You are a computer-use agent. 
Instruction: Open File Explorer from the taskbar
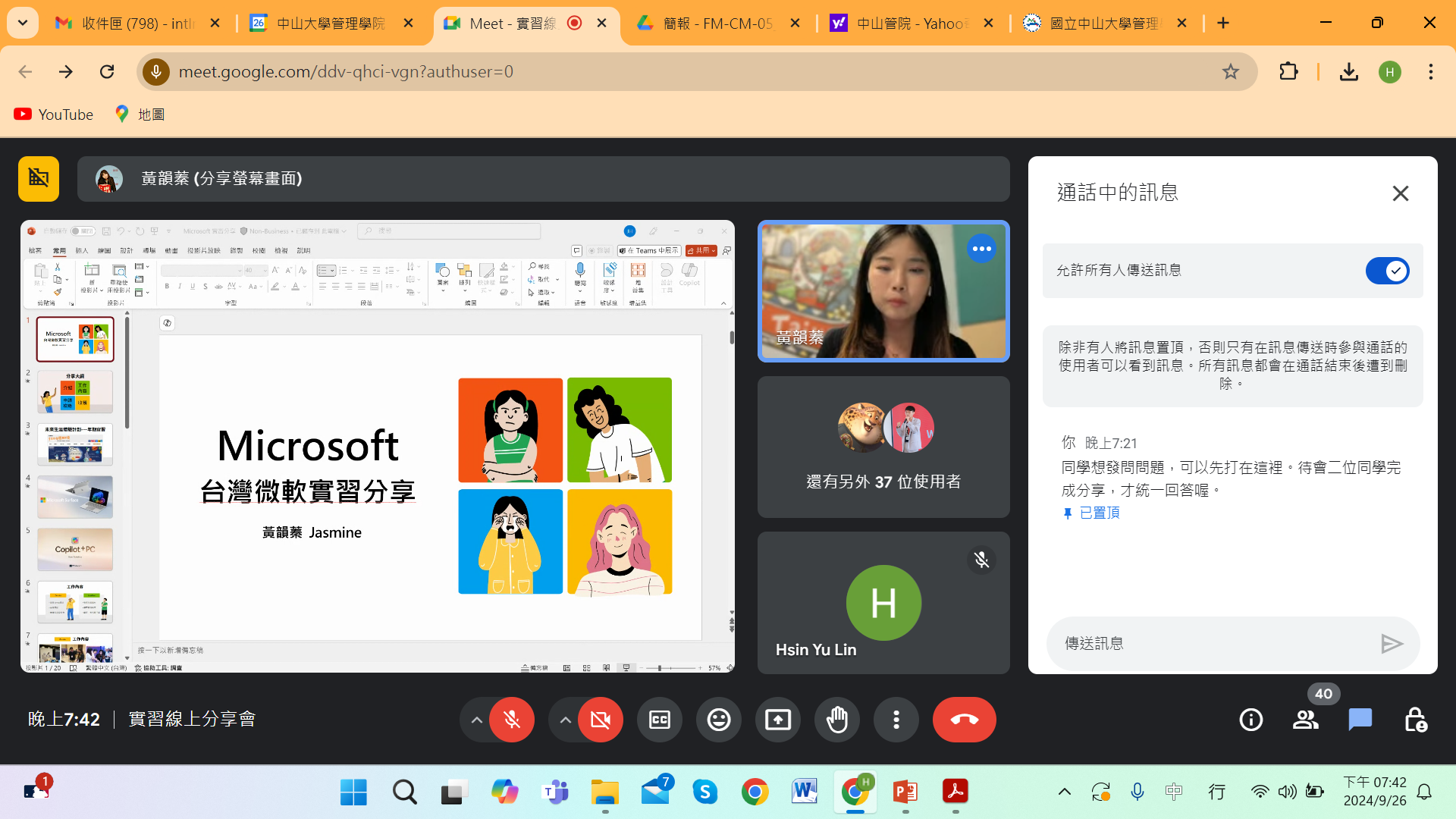(605, 792)
